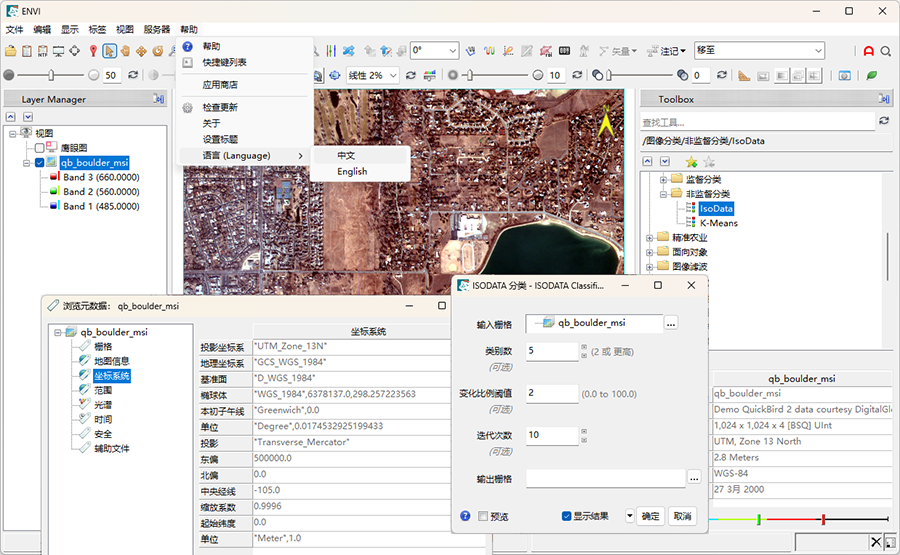This screenshot has height=555, width=900.
Task: Open the rotation angle 0° dropdown
Action: tap(452, 51)
